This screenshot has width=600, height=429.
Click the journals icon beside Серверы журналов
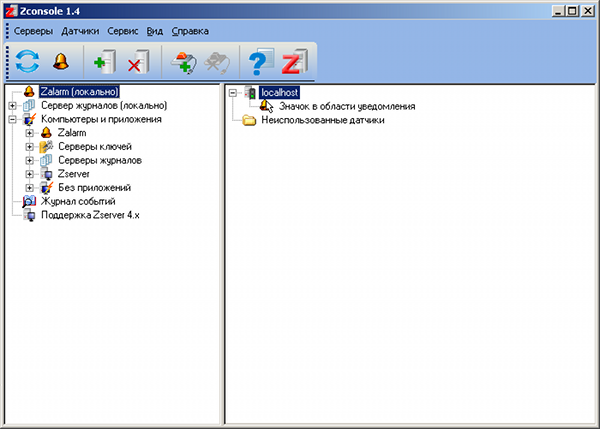[46, 160]
